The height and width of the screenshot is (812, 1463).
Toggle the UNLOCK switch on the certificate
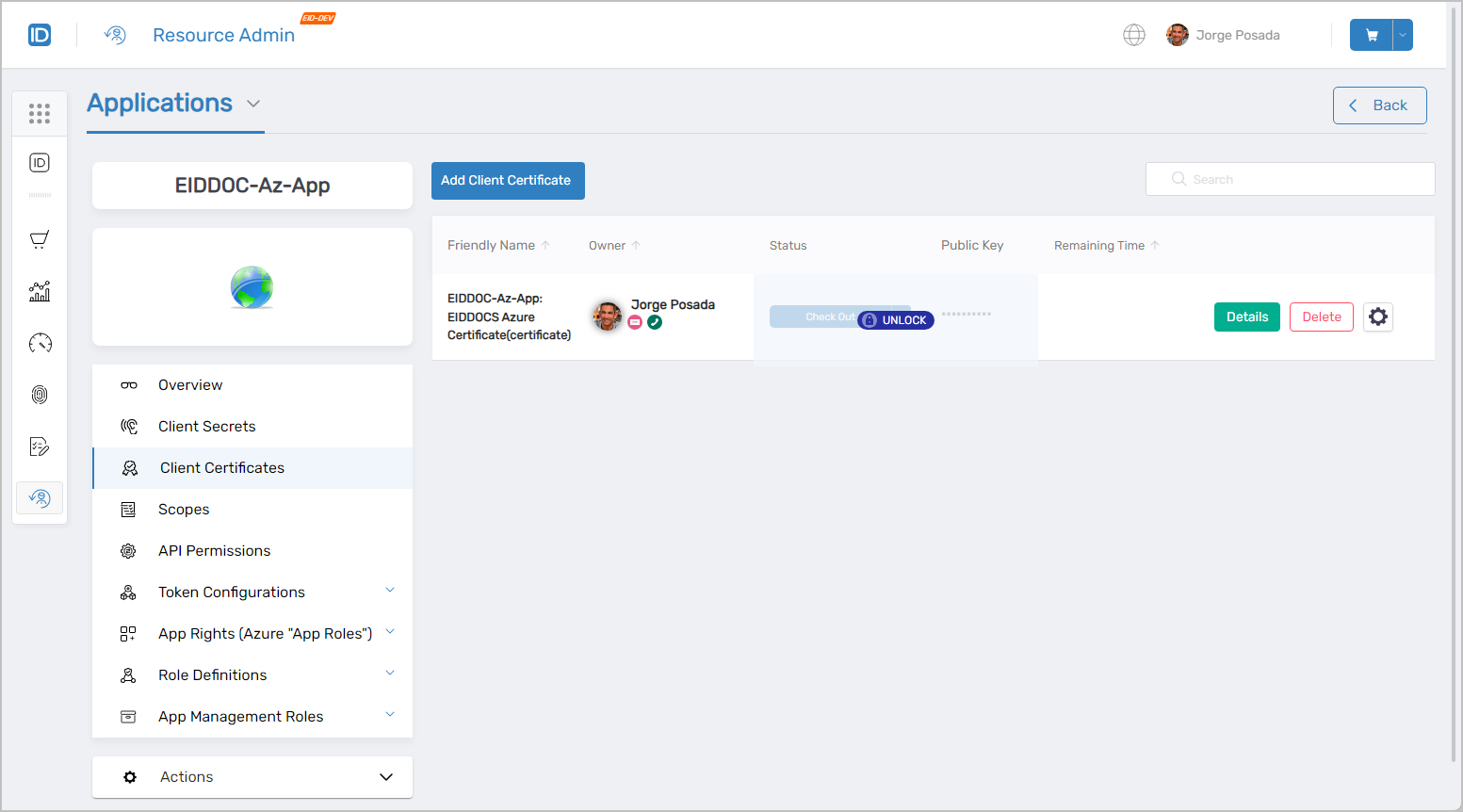click(895, 319)
